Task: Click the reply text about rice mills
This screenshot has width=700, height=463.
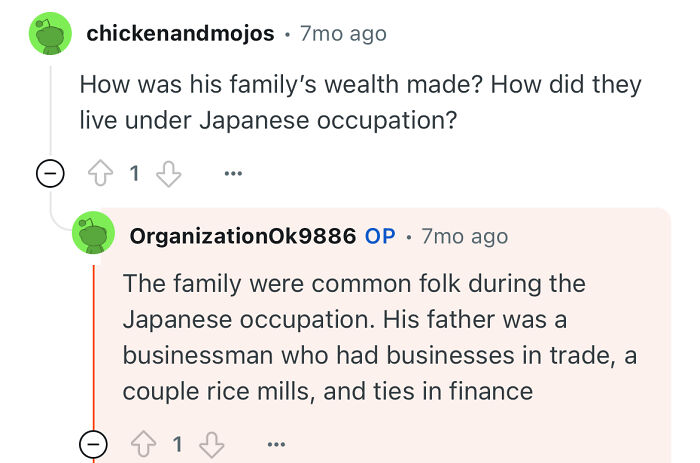Action: coord(379,338)
